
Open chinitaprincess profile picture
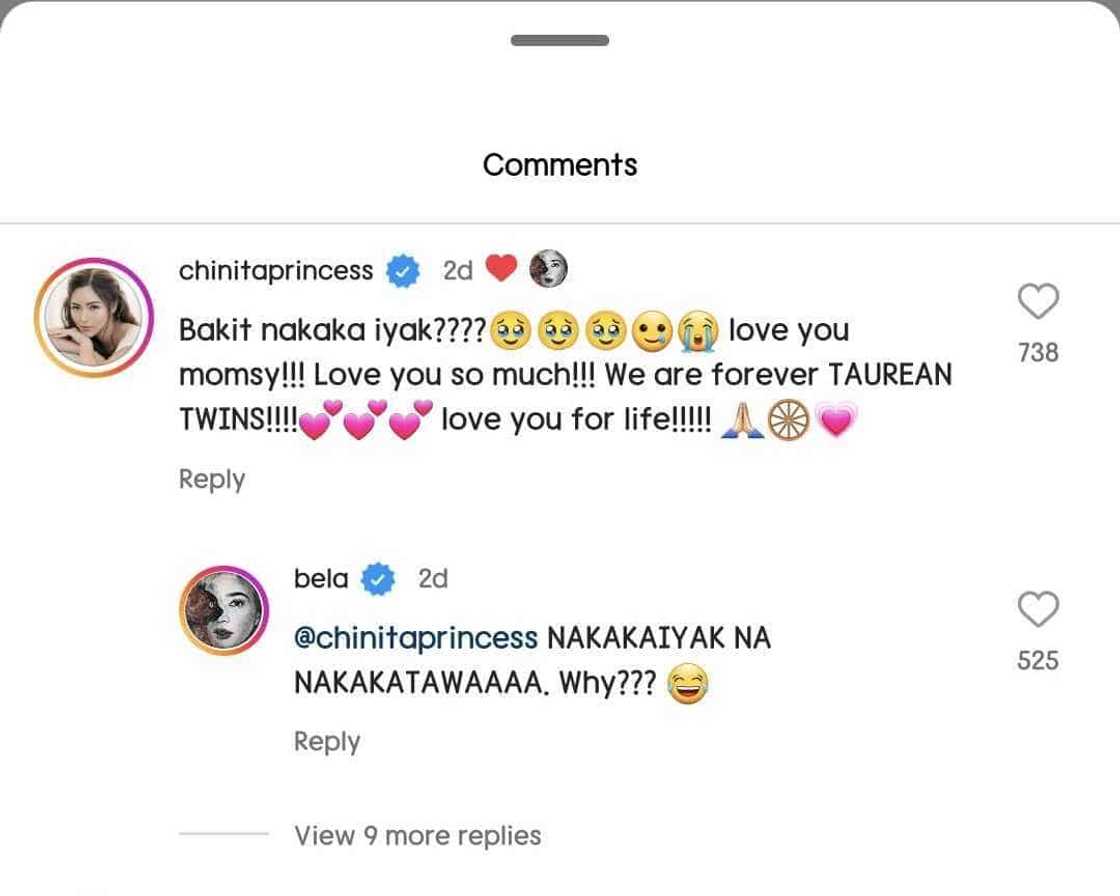tap(93, 318)
